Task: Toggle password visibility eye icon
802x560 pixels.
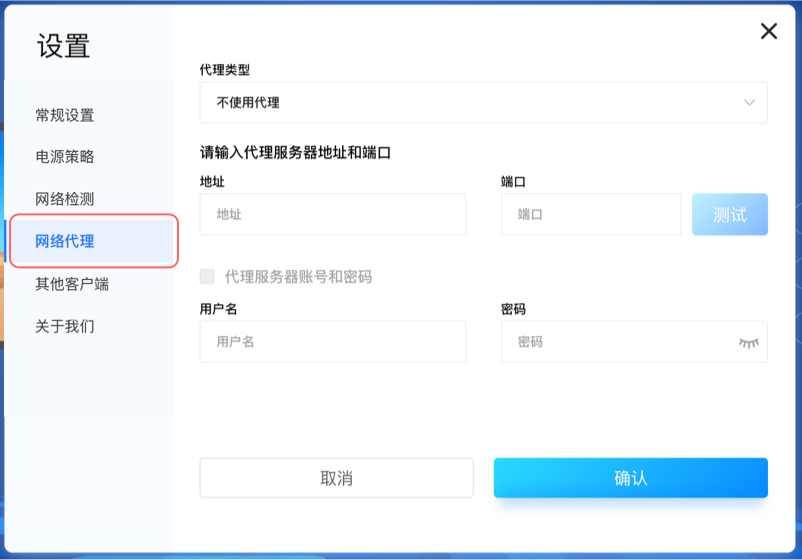Action: pos(748,342)
